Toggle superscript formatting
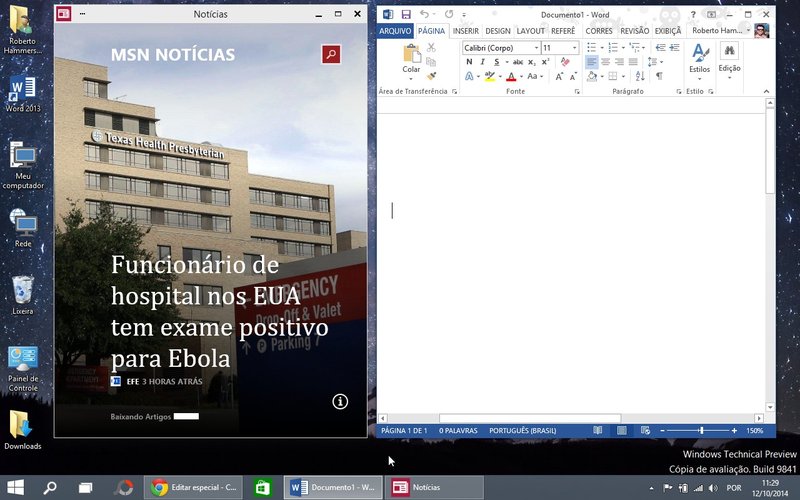800x500 pixels. (x=545, y=62)
